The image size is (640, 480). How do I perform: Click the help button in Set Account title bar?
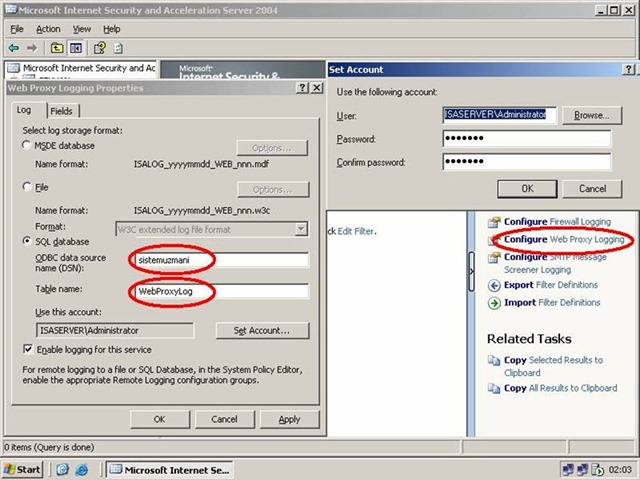[x=629, y=70]
